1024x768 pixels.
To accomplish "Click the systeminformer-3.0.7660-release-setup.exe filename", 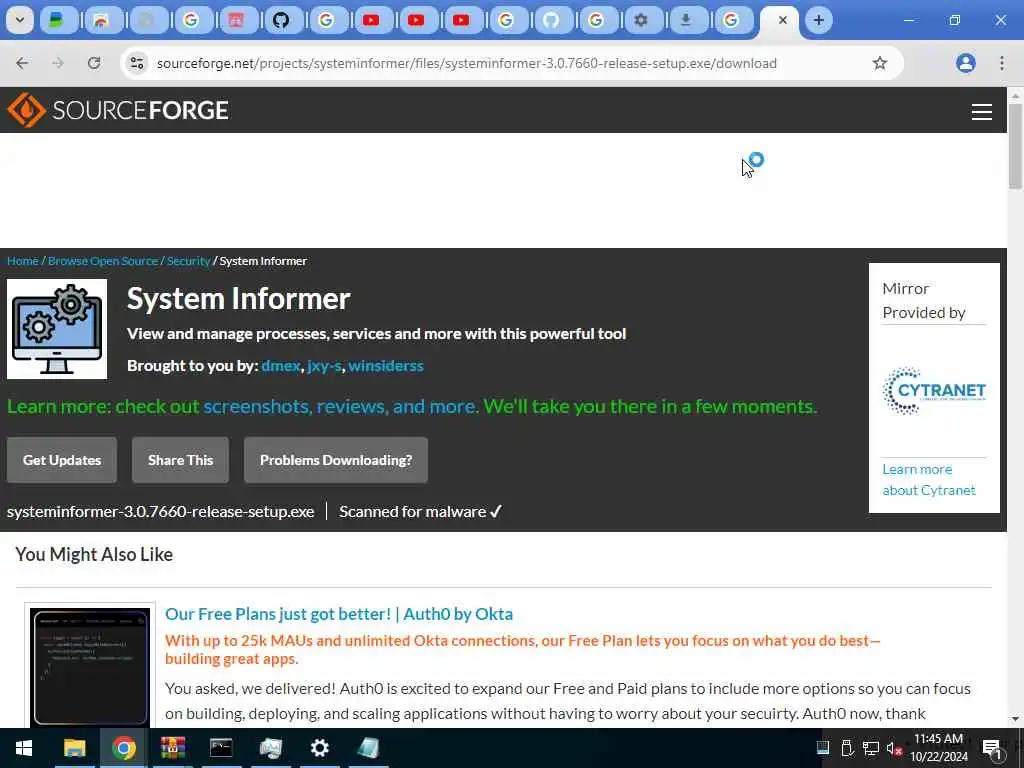I will pos(161,511).
